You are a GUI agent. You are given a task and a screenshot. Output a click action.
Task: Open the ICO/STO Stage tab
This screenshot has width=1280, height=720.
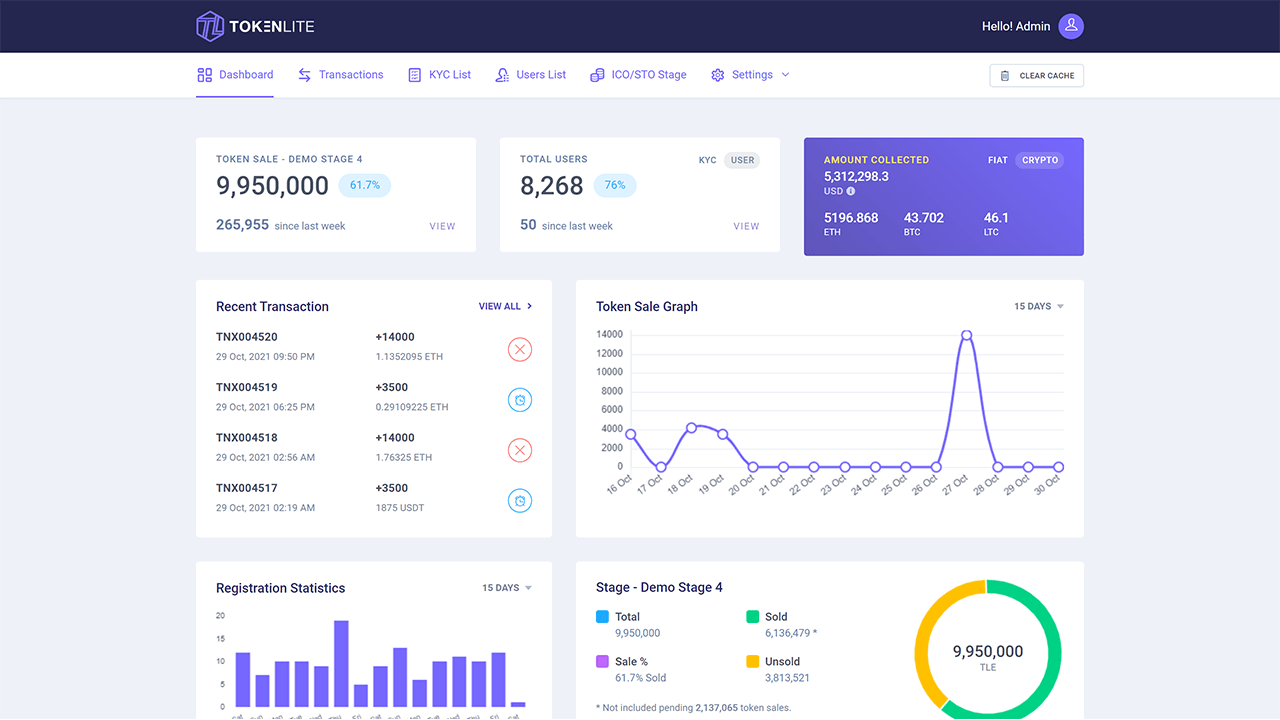pos(638,75)
